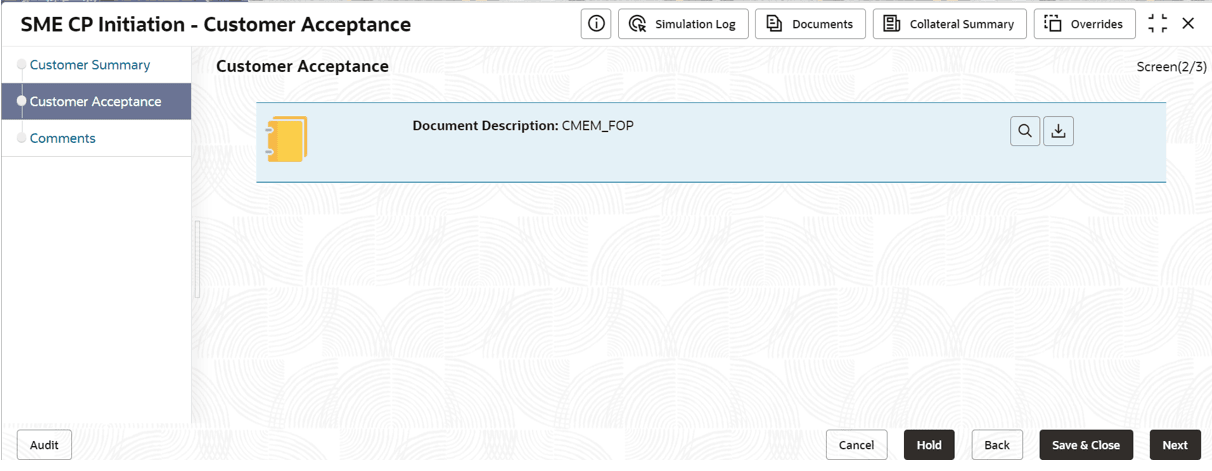Open the Audit details

44,445
